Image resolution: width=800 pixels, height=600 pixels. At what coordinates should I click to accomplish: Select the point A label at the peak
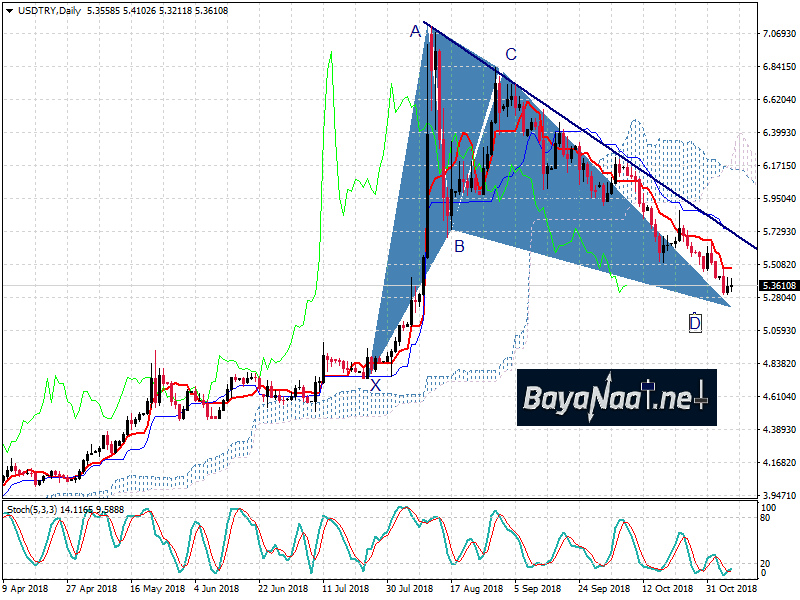415,32
